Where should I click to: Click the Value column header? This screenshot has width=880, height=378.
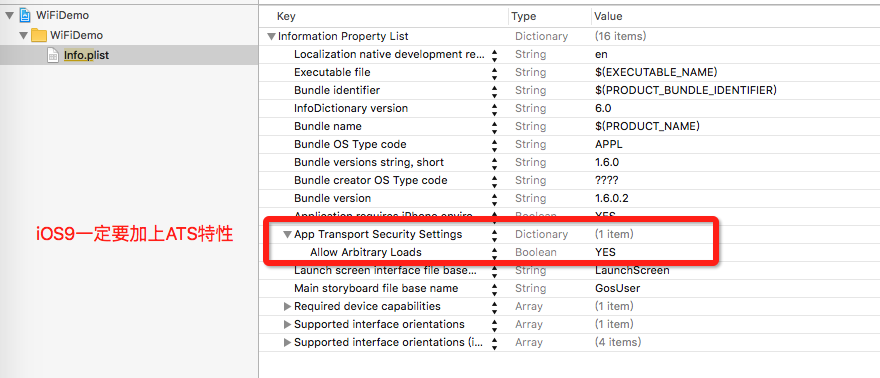click(608, 17)
